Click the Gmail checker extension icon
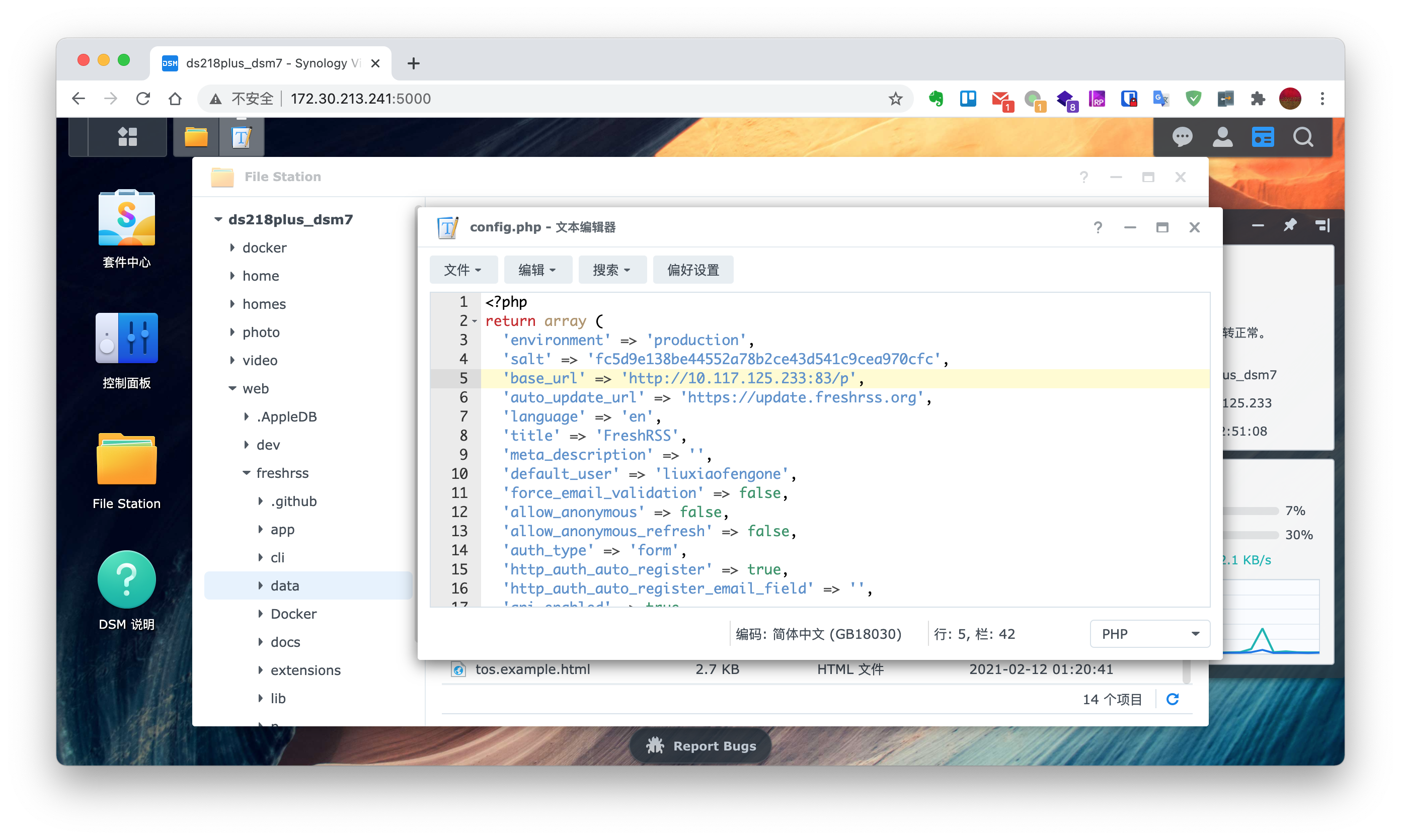 (1001, 100)
